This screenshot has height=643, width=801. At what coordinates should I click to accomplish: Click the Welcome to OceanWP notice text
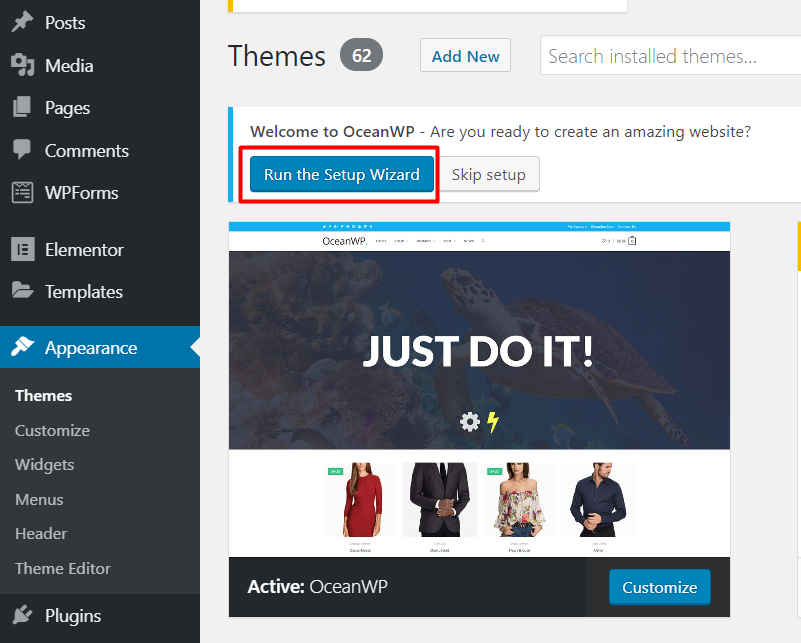[500, 132]
